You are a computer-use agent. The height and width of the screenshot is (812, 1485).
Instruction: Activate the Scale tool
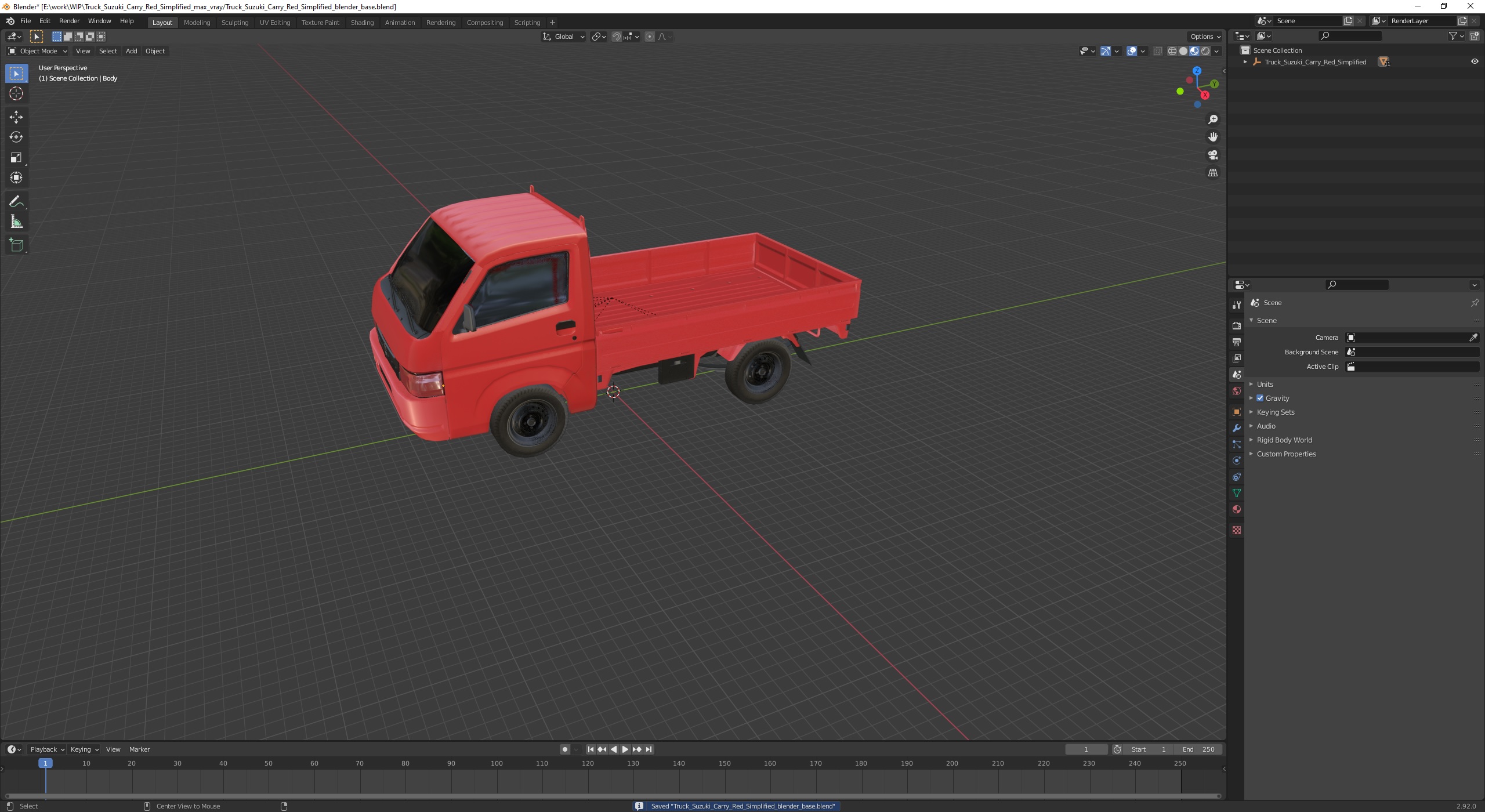coord(16,158)
